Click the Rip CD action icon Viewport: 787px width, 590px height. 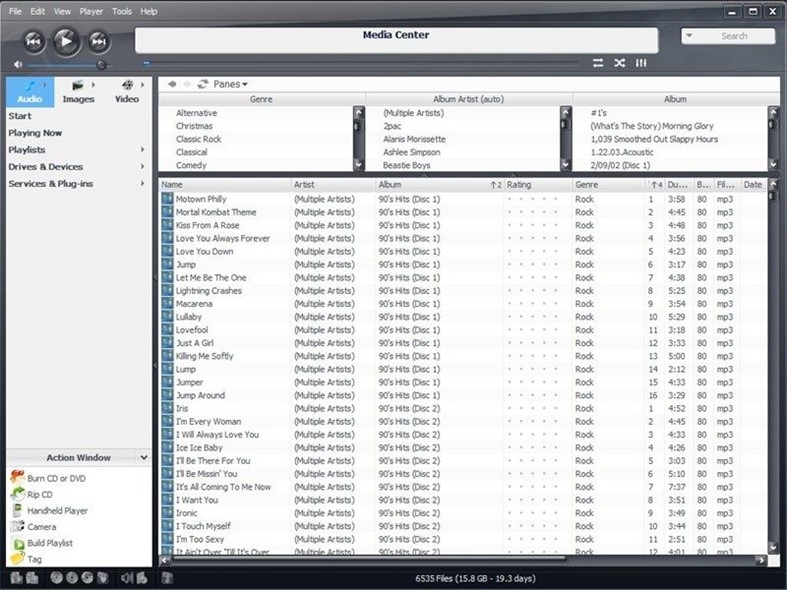click(18, 494)
